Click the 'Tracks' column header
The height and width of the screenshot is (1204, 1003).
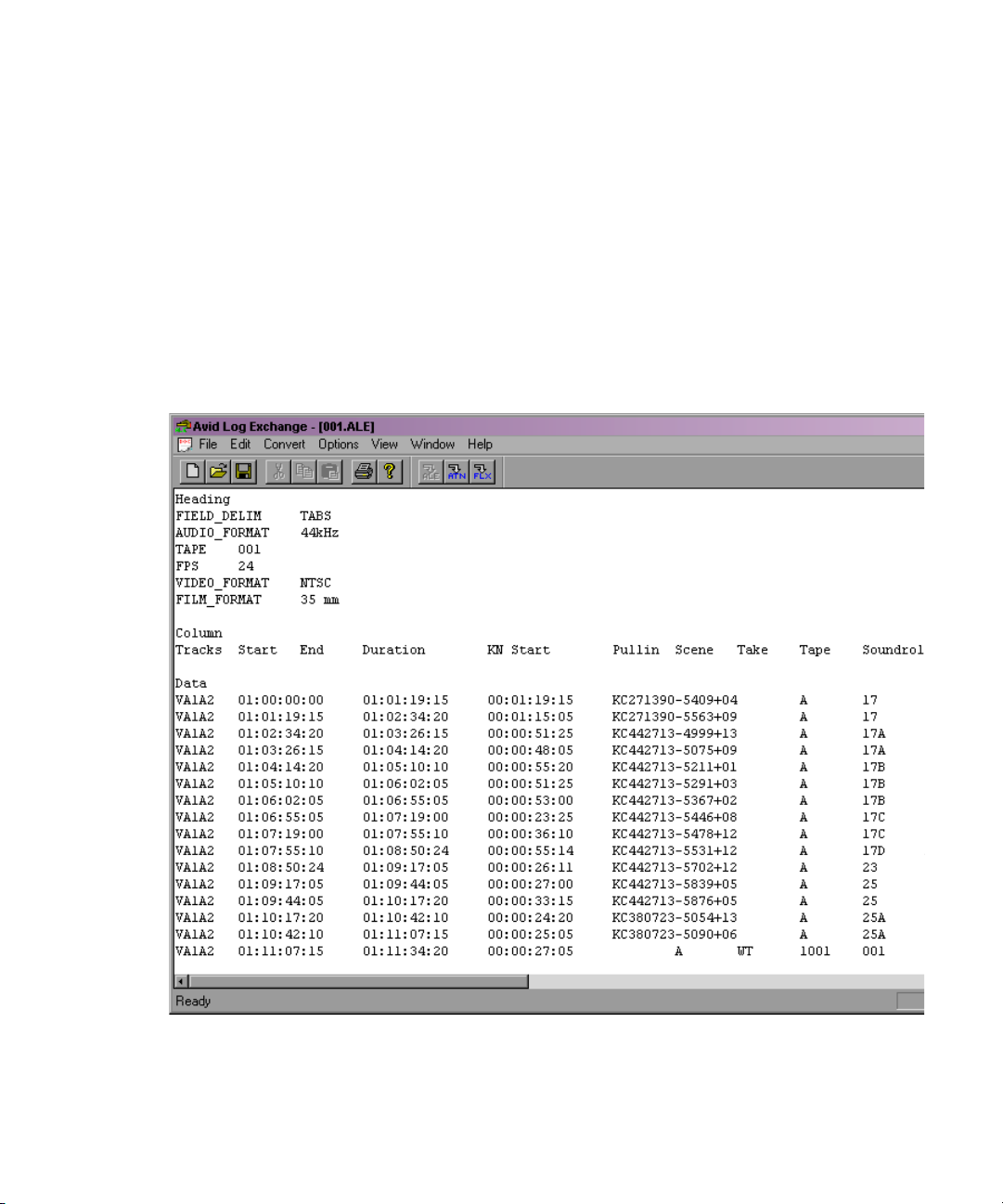click(199, 650)
